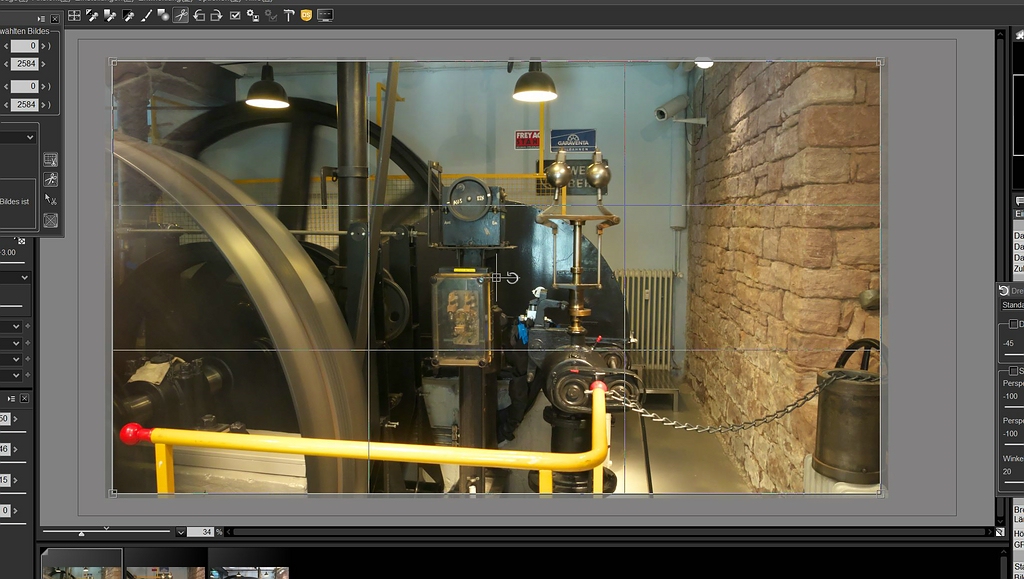Open the floating palette's panel menu icon
1024x579 pixels.
[41, 19]
